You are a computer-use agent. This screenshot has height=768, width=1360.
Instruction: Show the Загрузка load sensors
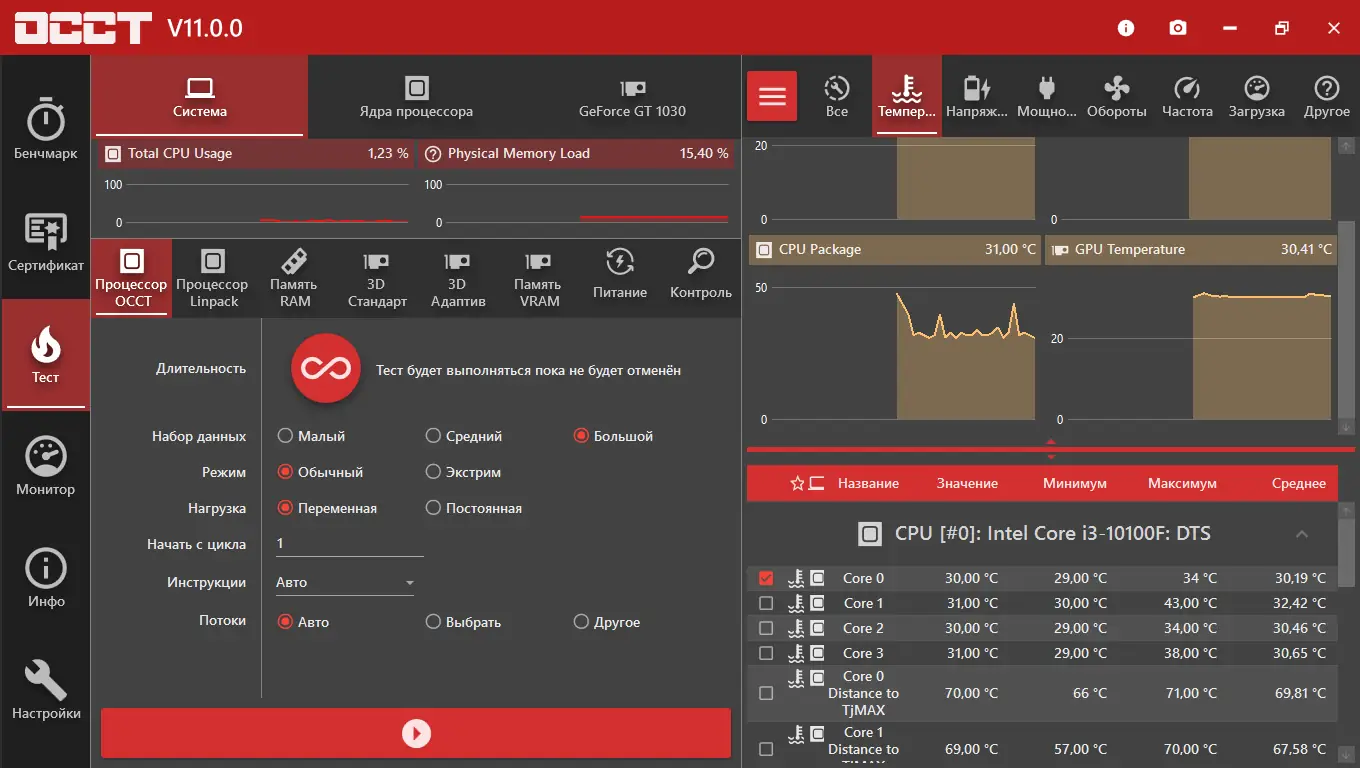tap(1257, 96)
